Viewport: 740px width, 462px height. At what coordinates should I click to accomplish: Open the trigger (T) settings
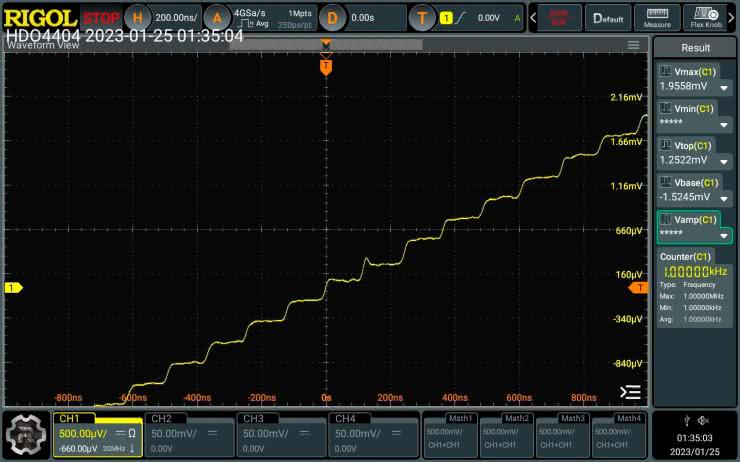click(x=424, y=18)
